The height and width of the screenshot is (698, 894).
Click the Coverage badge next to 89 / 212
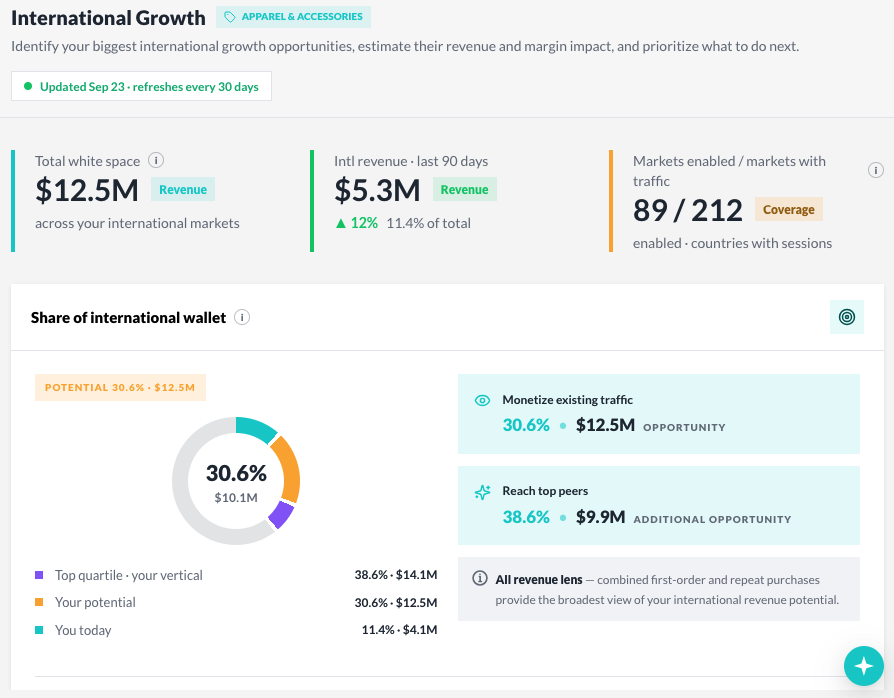[789, 209]
